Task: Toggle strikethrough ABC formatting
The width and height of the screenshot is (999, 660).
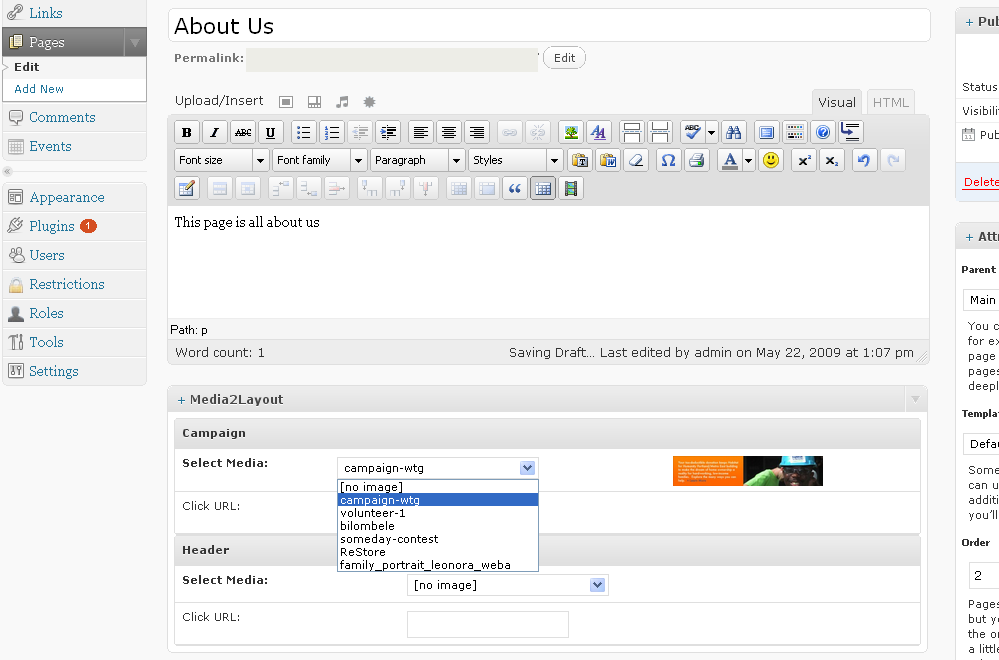Action: tap(243, 133)
